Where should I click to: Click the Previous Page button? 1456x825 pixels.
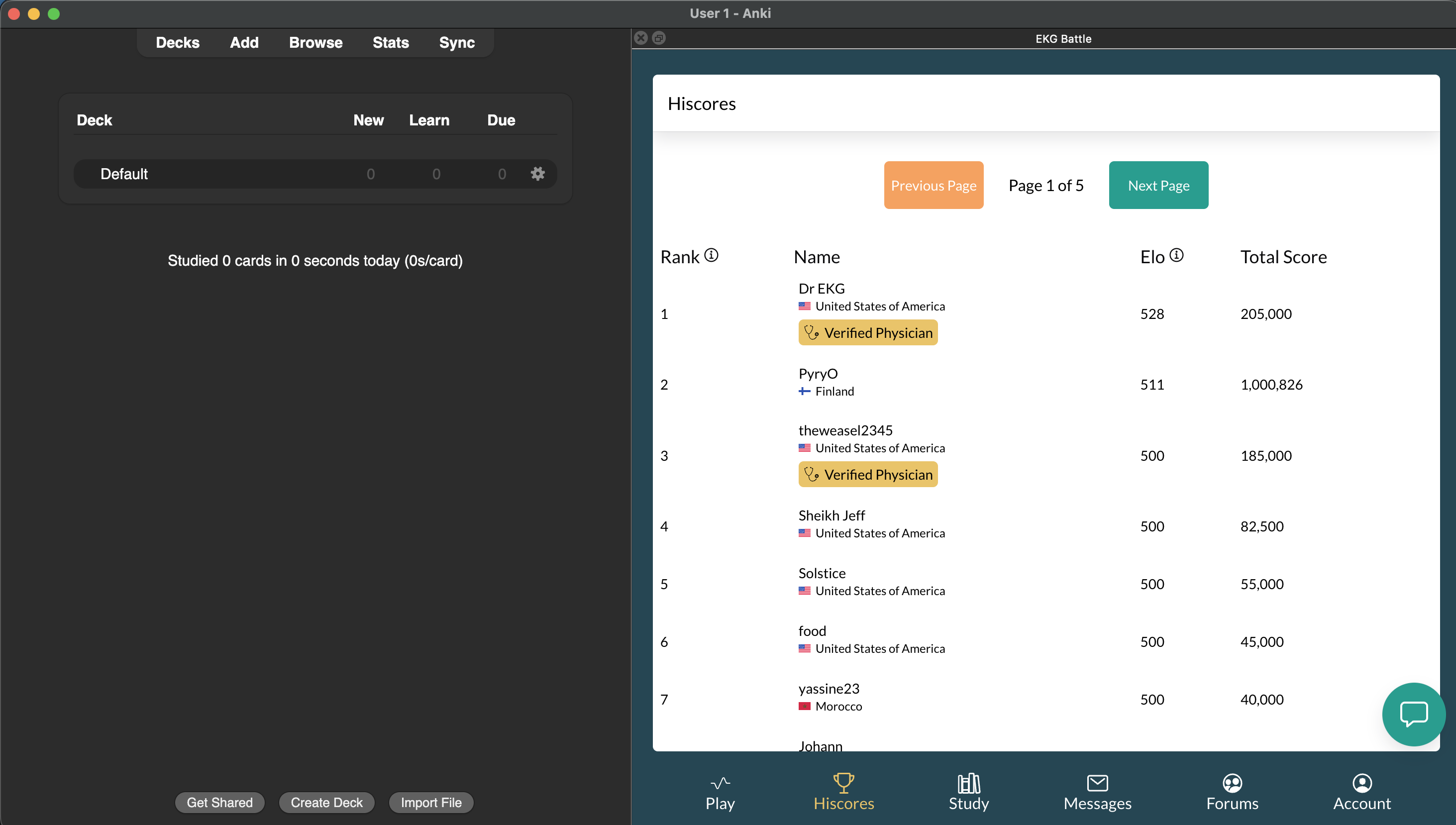pyautogui.click(x=934, y=185)
